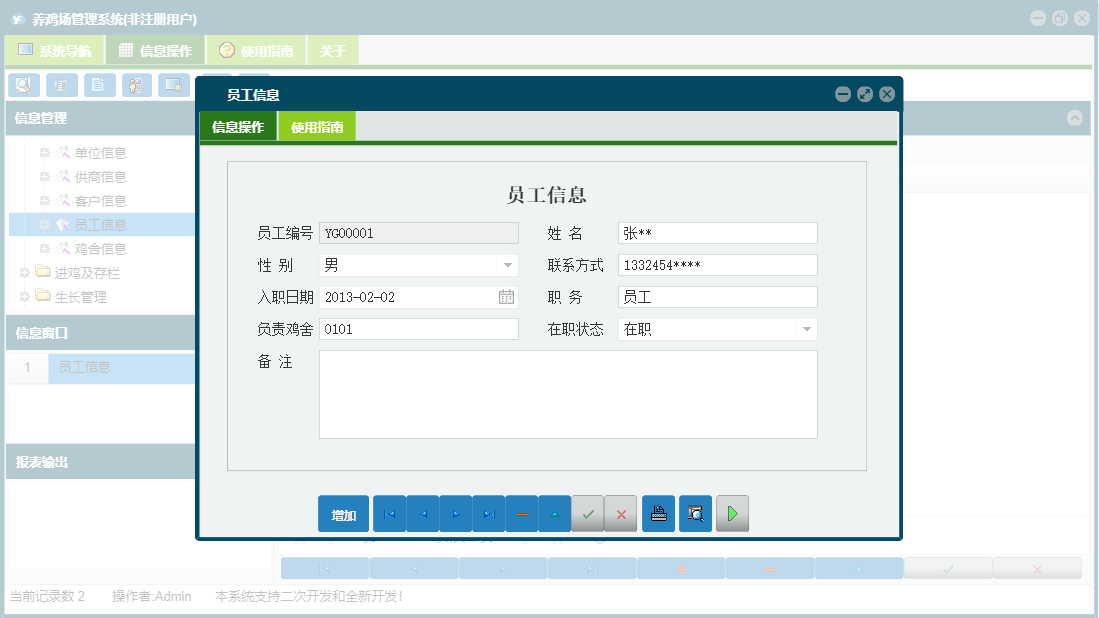Open the calendar picker for 入职日期
This screenshot has width=1099, height=618.
tap(508, 299)
